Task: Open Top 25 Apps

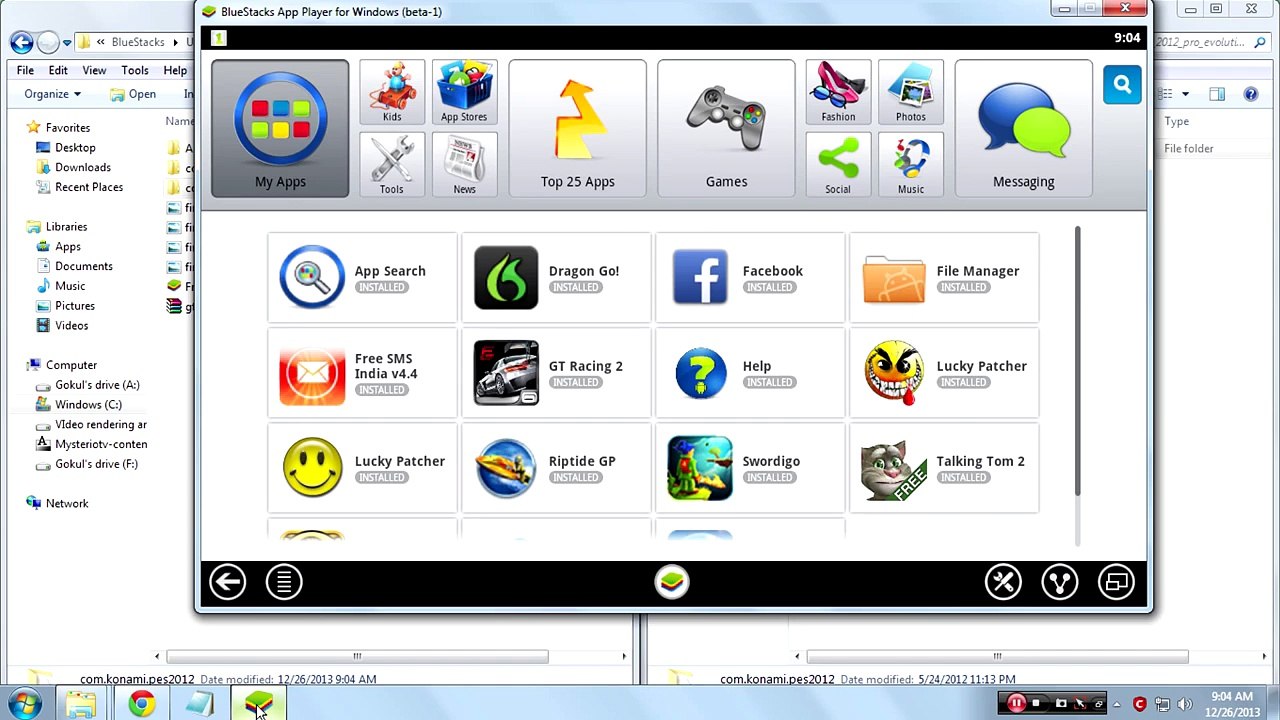Action: 577,129
